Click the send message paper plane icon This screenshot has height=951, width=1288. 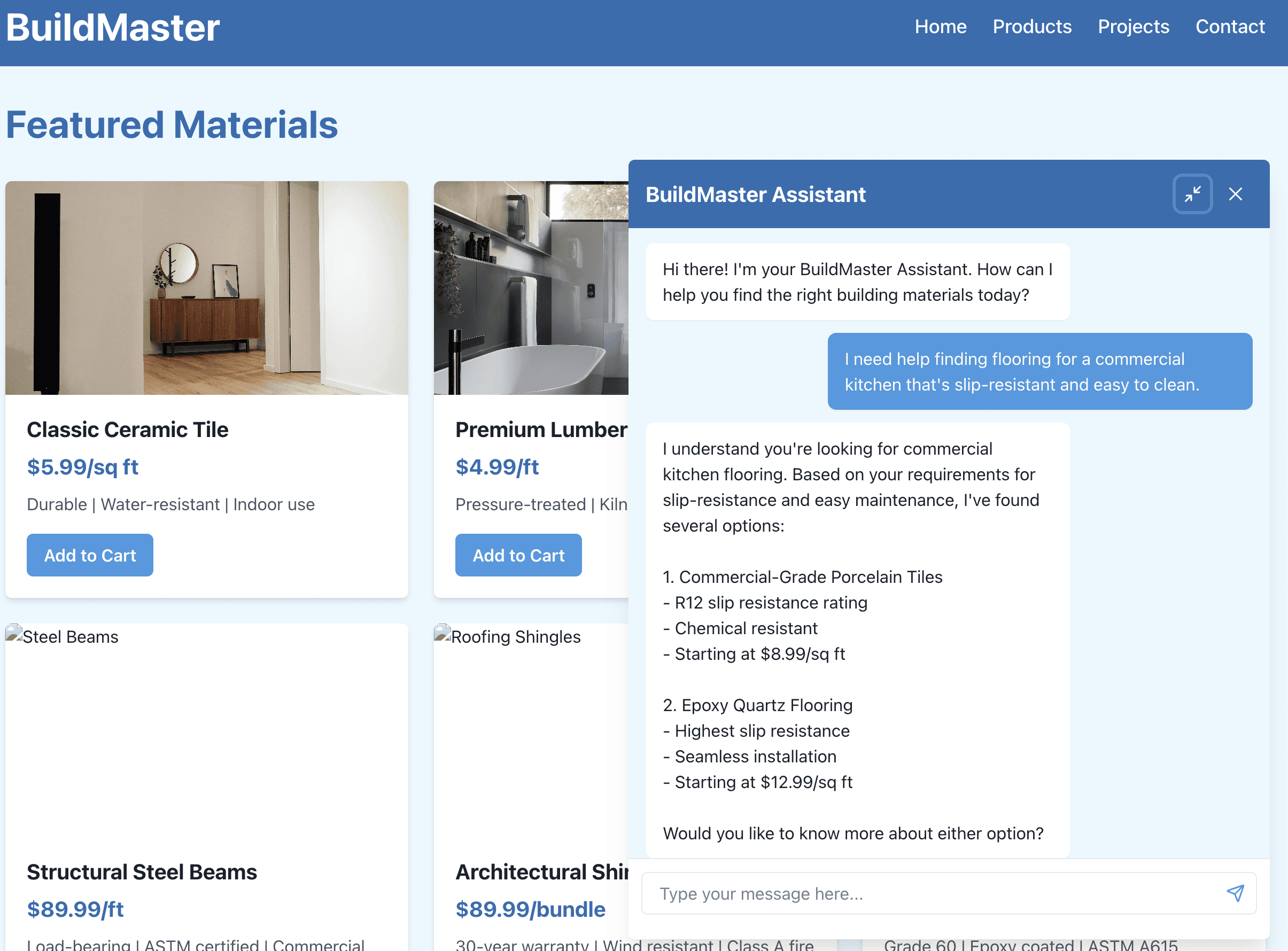1235,893
